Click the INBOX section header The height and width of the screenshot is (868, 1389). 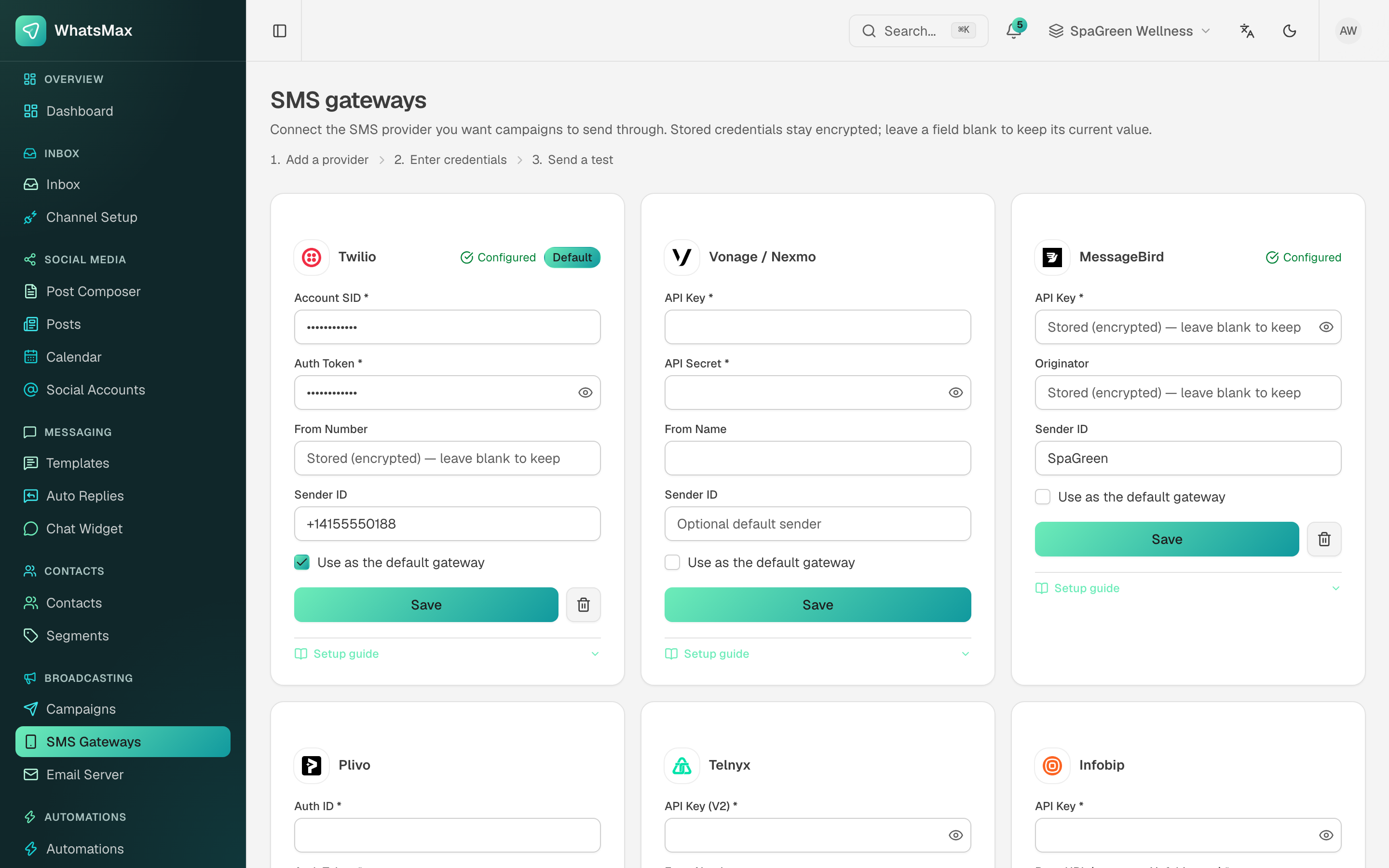51,153
